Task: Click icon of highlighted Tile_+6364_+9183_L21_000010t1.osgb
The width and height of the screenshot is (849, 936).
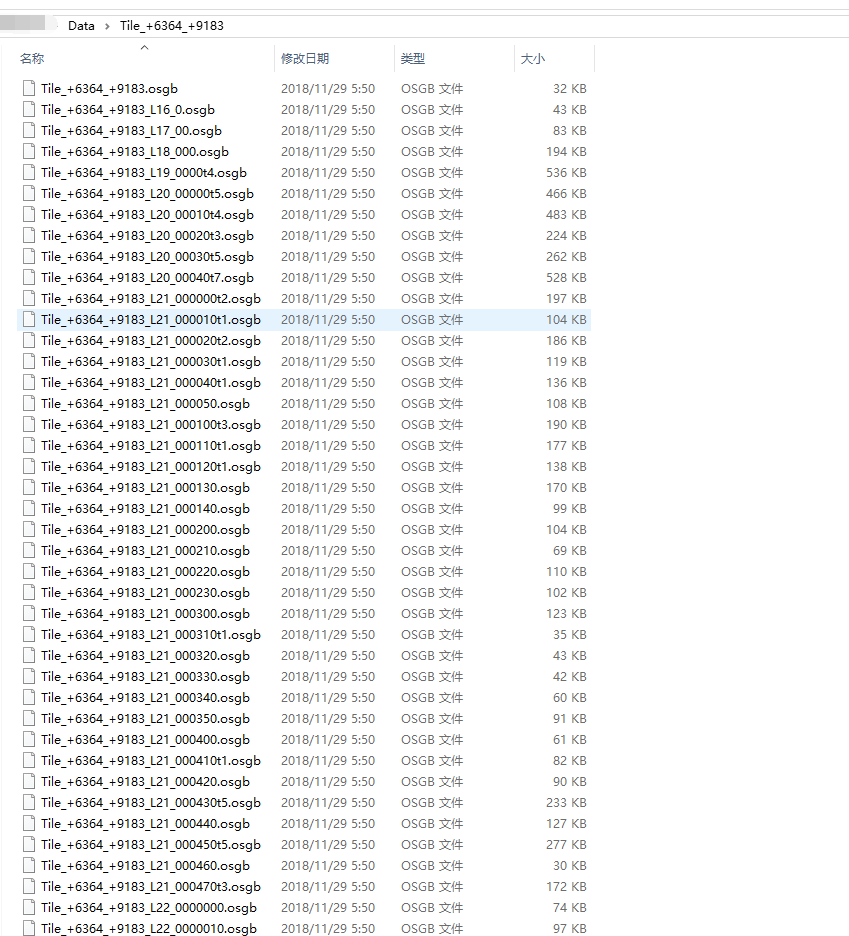Action: 29,320
